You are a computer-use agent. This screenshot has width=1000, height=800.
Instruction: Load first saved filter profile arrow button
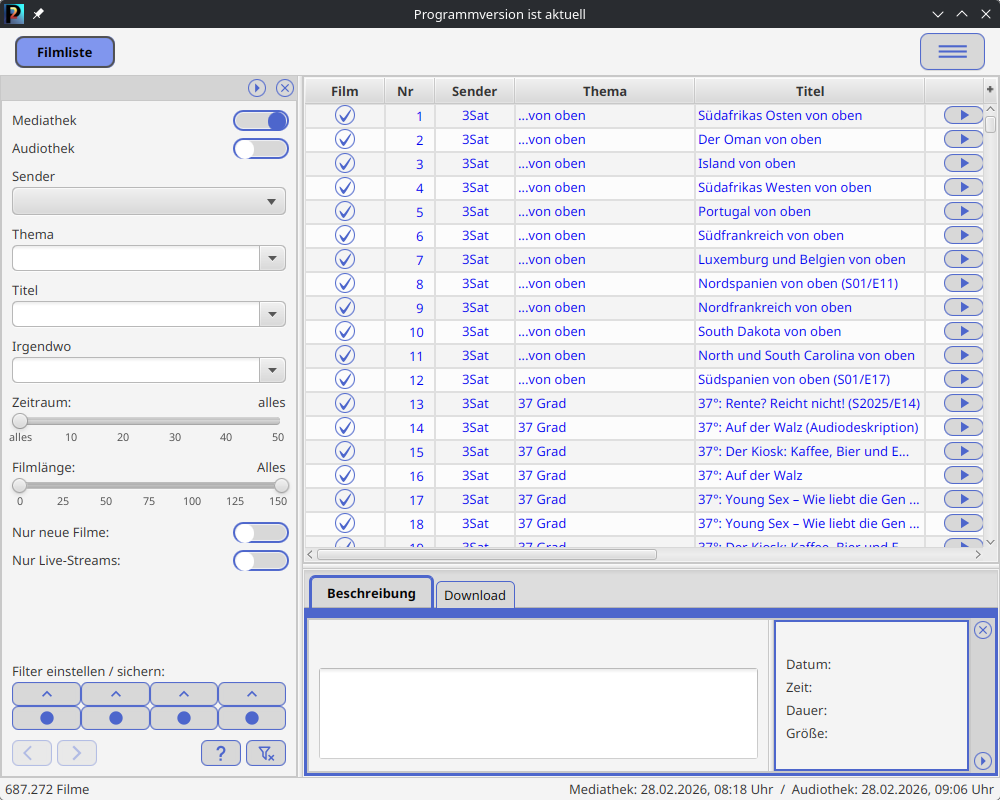[47, 693]
